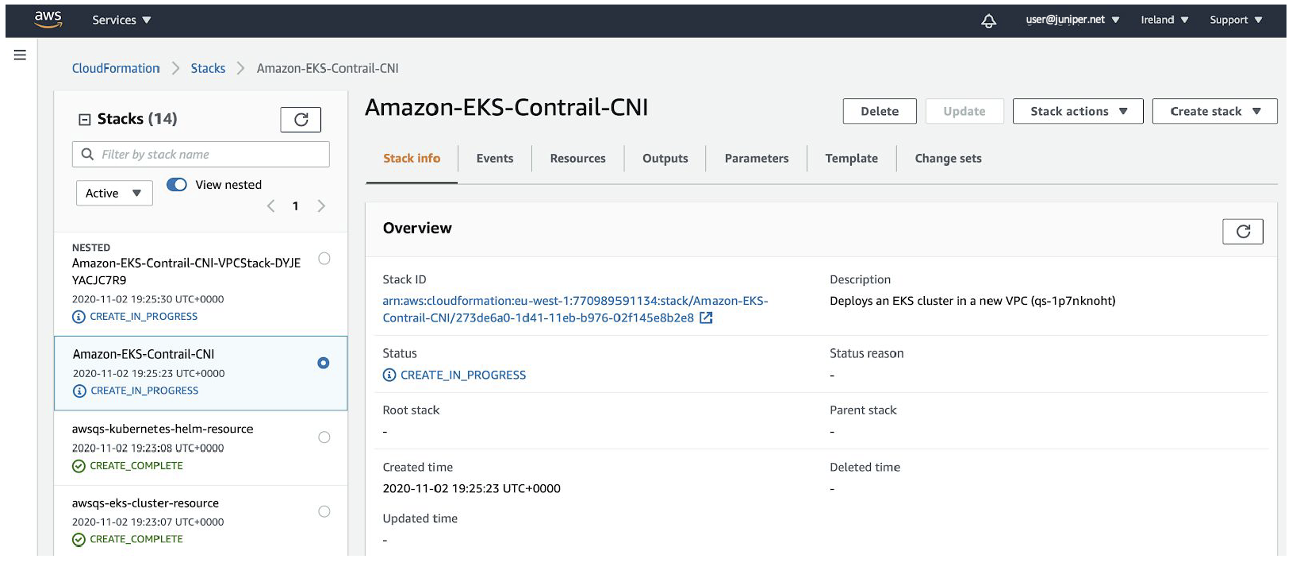Follow the CloudFormation breadcrumb link

pyautogui.click(x=116, y=68)
